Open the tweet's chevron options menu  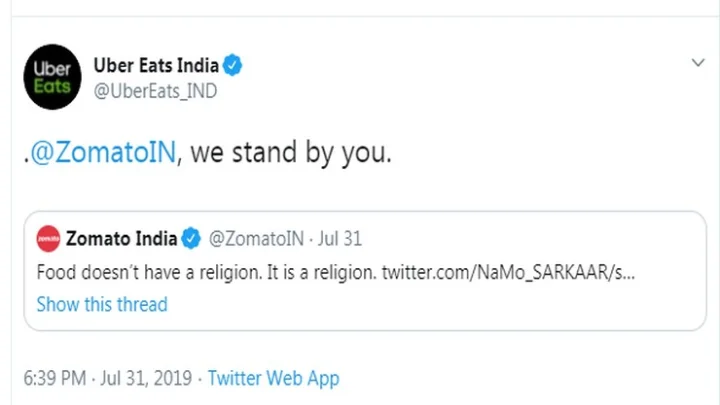(698, 63)
